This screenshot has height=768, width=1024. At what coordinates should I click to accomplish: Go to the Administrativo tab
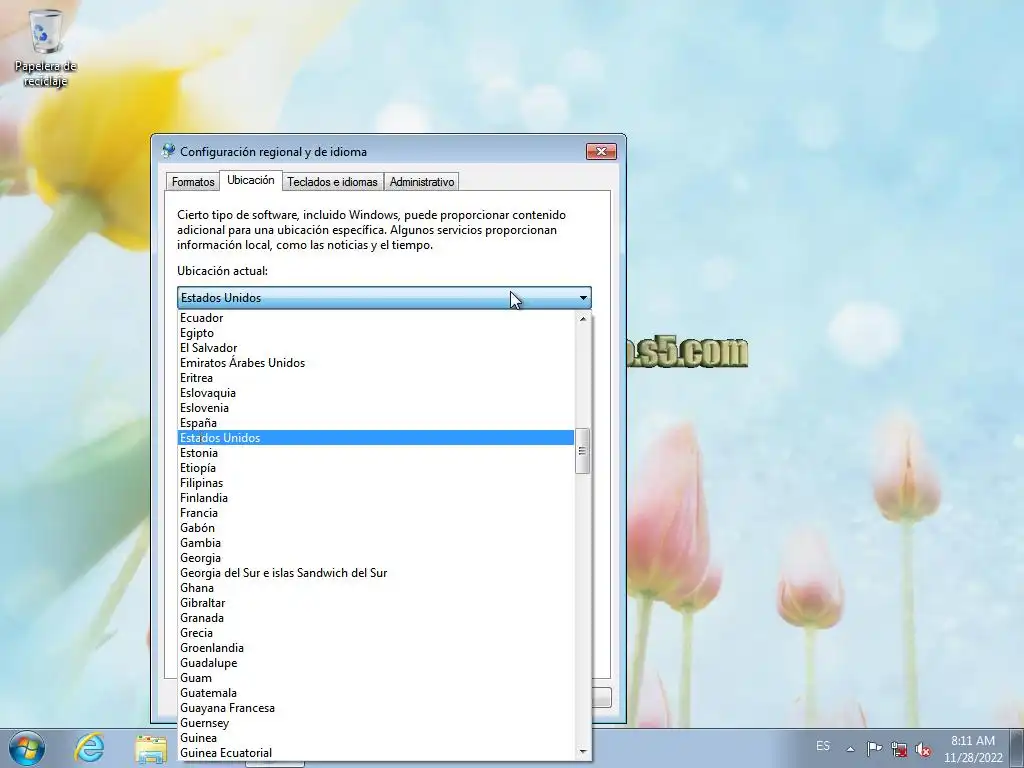point(422,182)
